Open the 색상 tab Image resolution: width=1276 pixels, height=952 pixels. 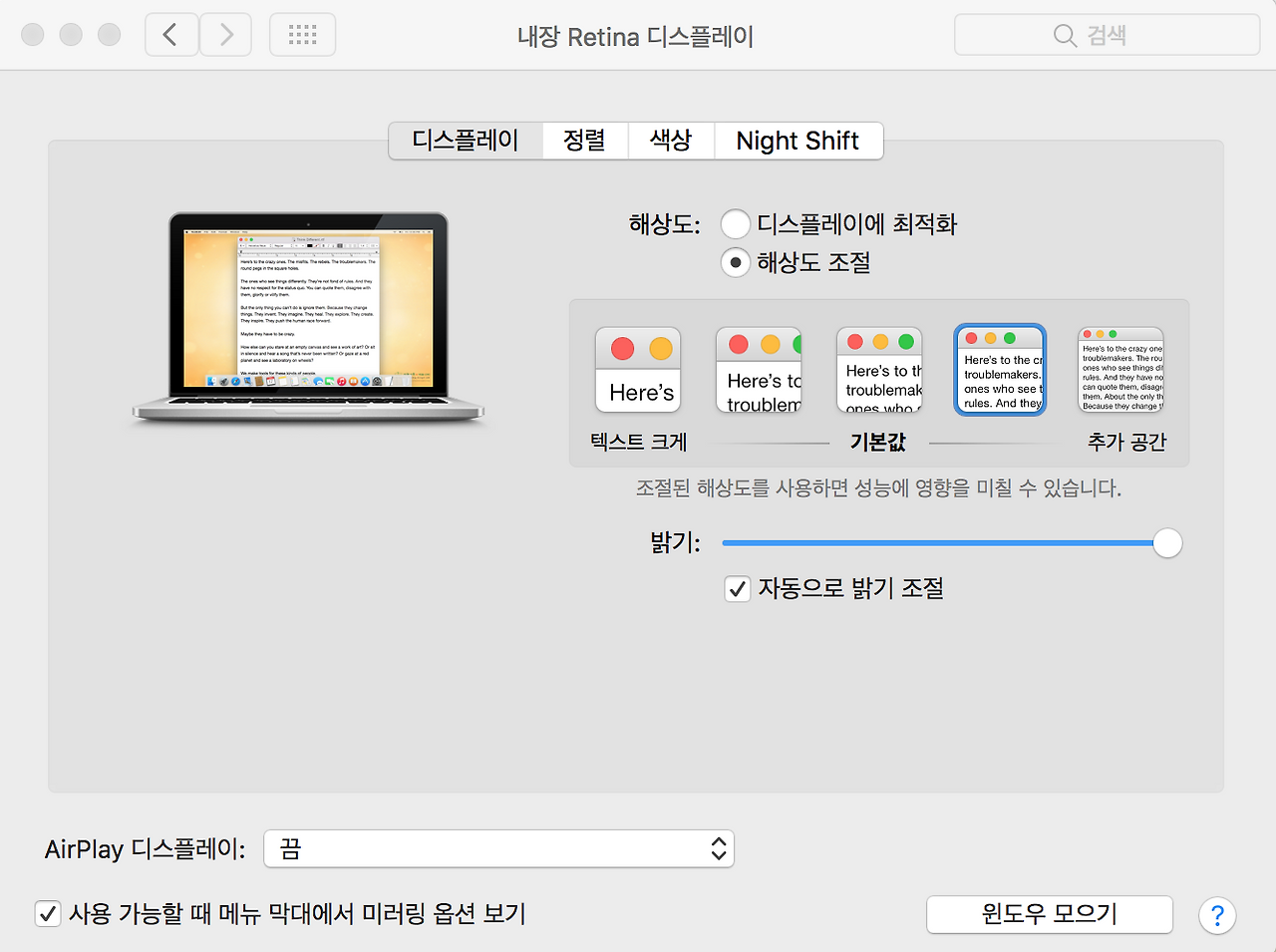point(671,141)
